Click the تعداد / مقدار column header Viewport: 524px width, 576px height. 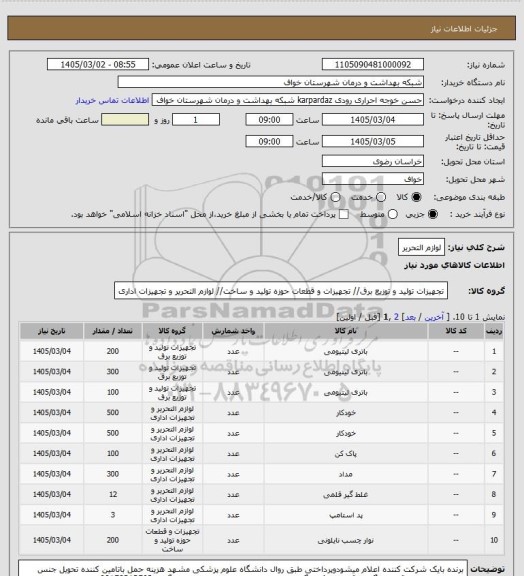pyautogui.click(x=112, y=331)
